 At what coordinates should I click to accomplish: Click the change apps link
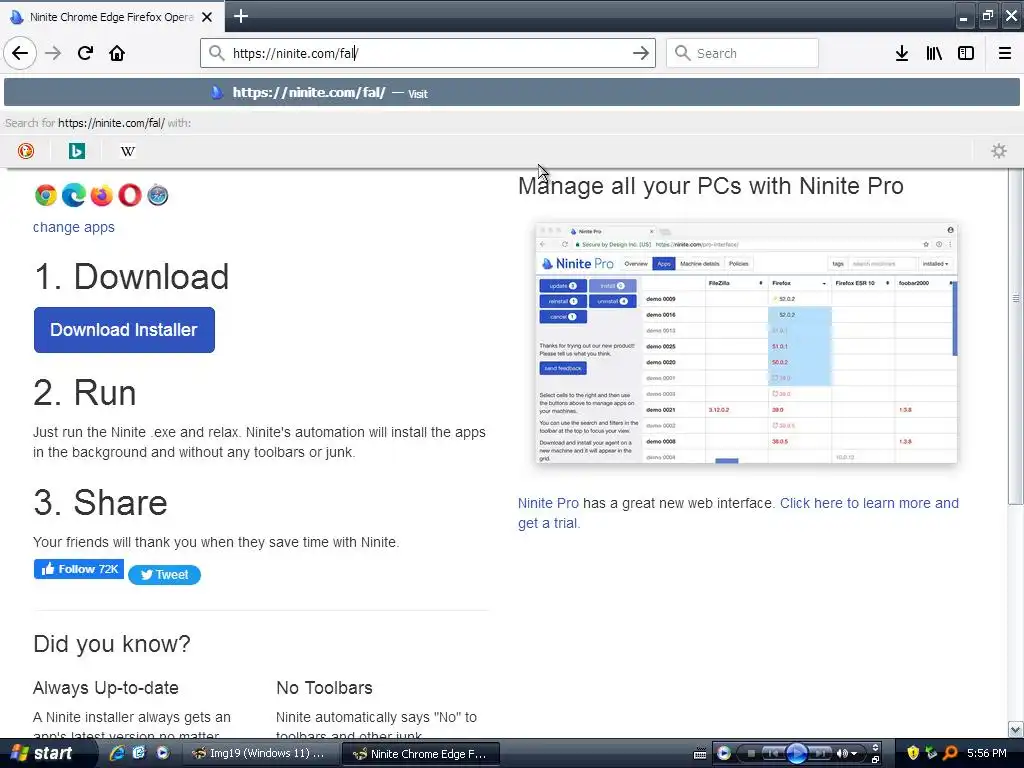(x=74, y=227)
